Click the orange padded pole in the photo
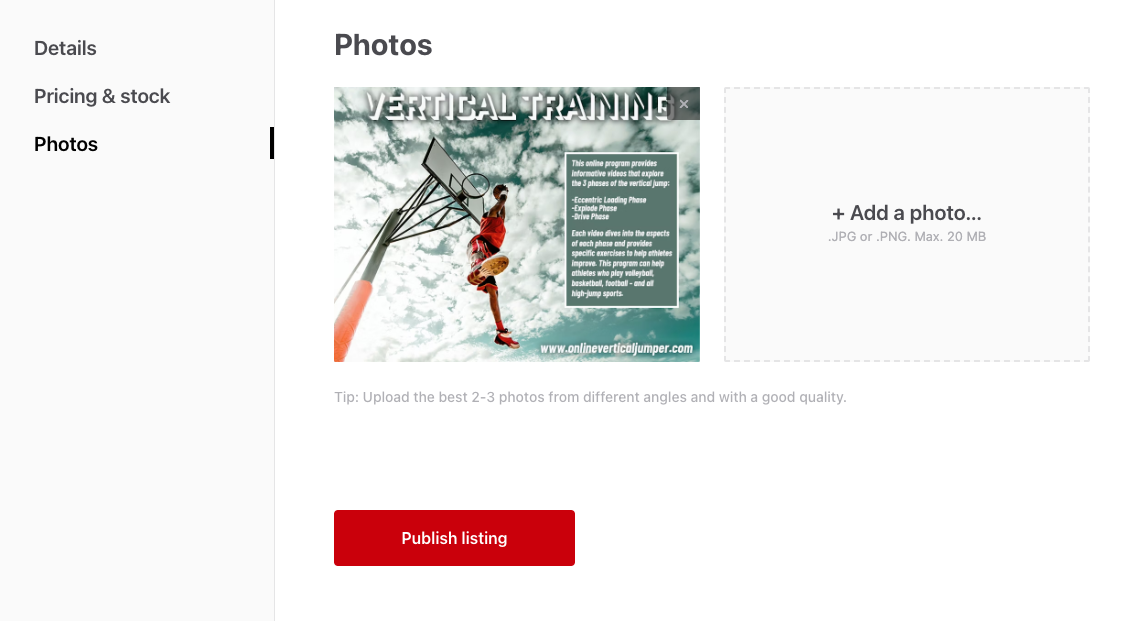This screenshot has width=1134, height=621. coord(354,321)
